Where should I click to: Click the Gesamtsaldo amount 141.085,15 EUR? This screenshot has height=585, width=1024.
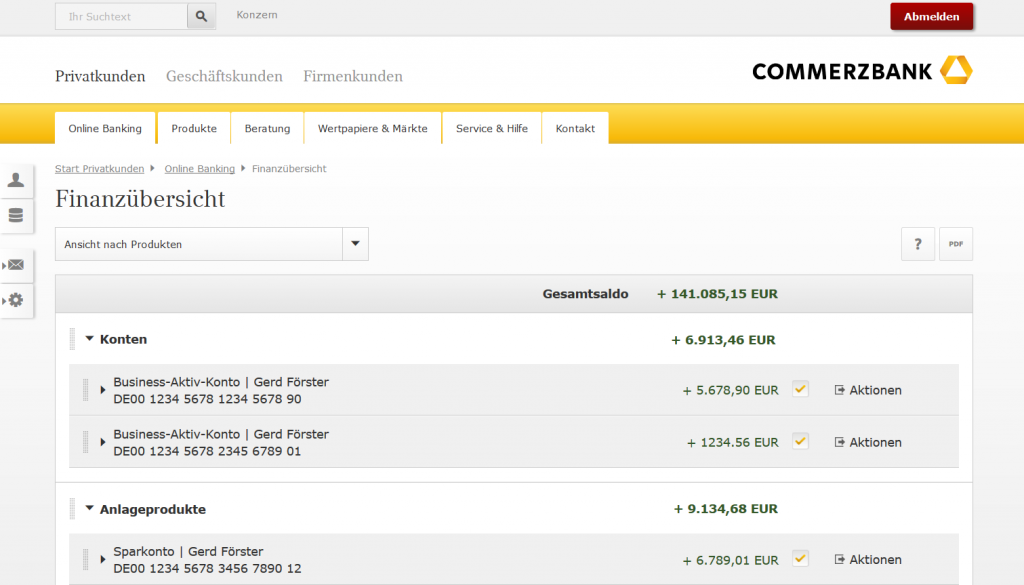717,294
